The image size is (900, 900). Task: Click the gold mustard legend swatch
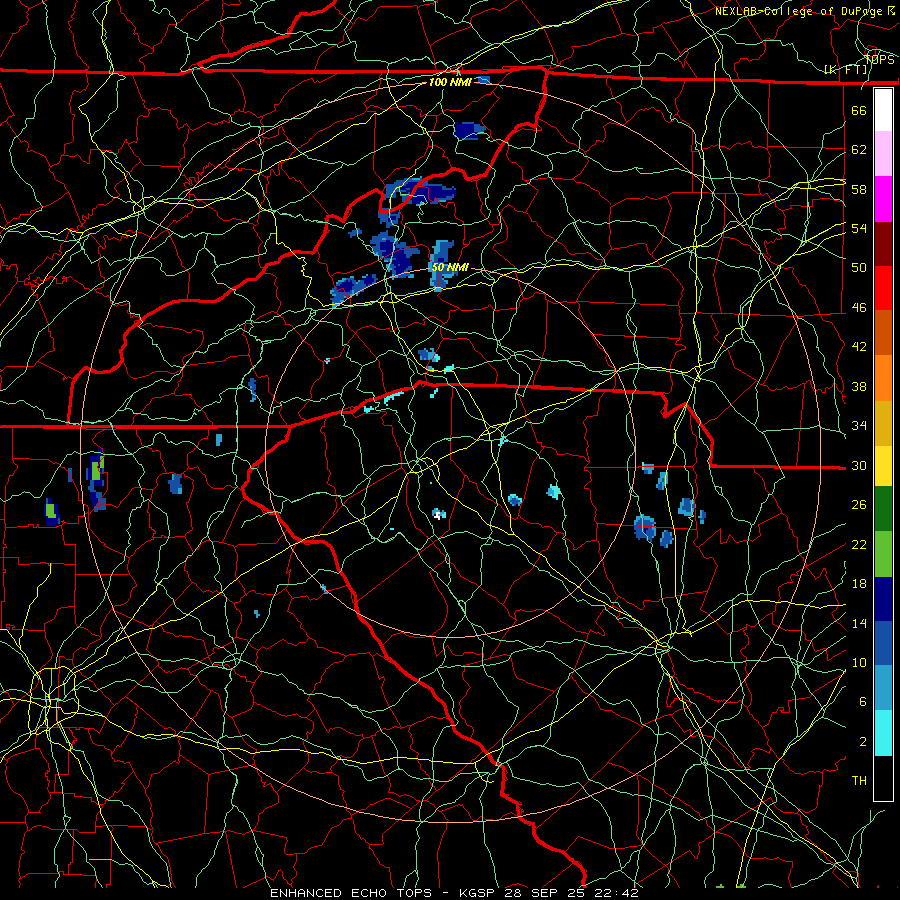click(883, 423)
